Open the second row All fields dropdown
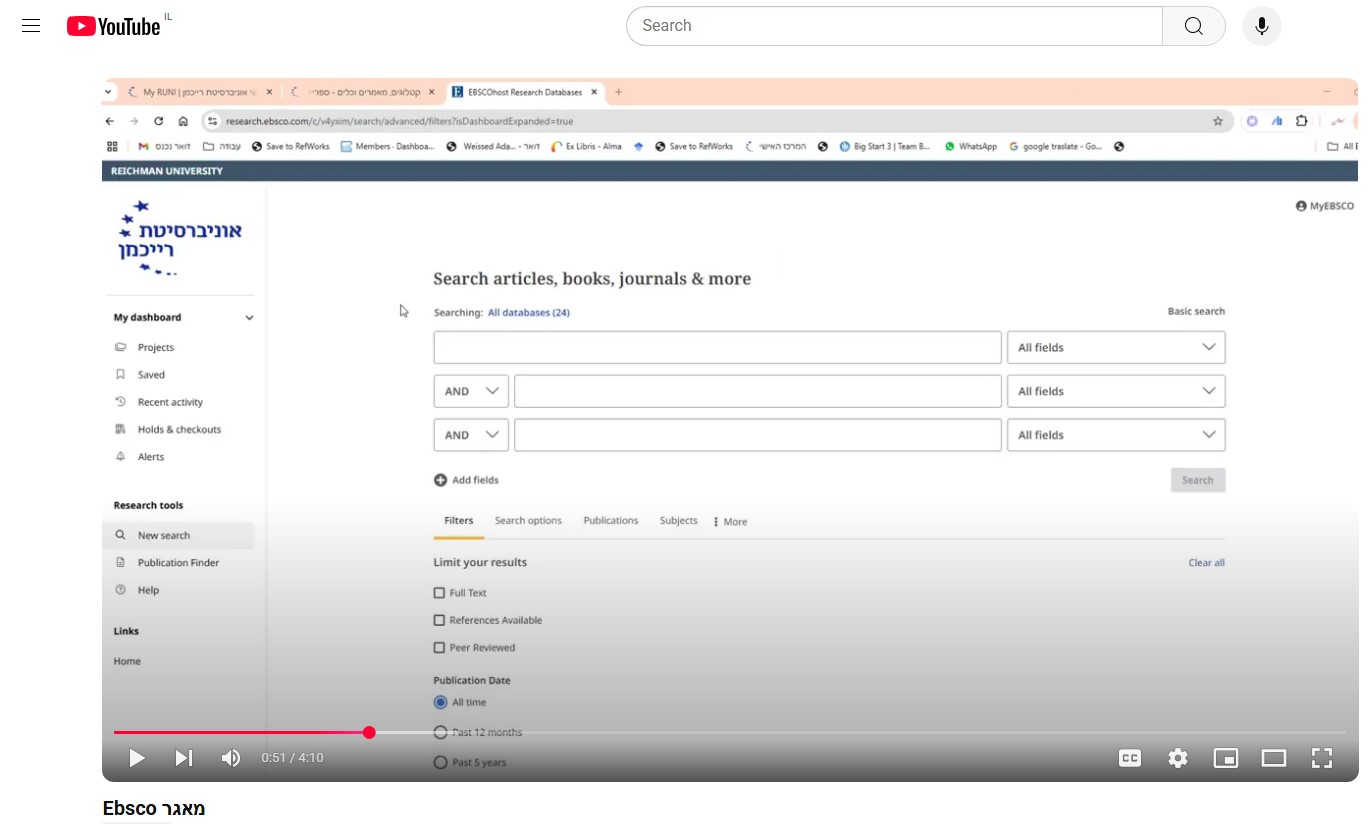The height and width of the screenshot is (824, 1372). pos(1116,391)
